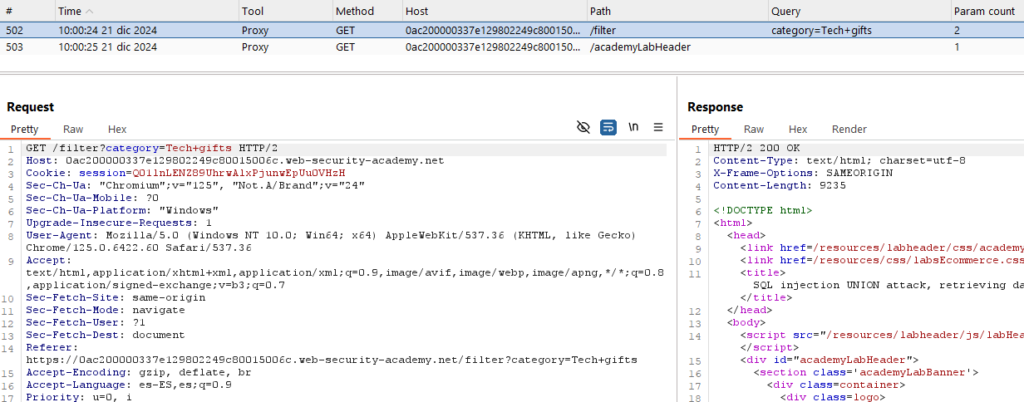The width and height of the screenshot is (1024, 402).
Task: Click the category=Tech+gifts query cell
Action: tap(821, 31)
